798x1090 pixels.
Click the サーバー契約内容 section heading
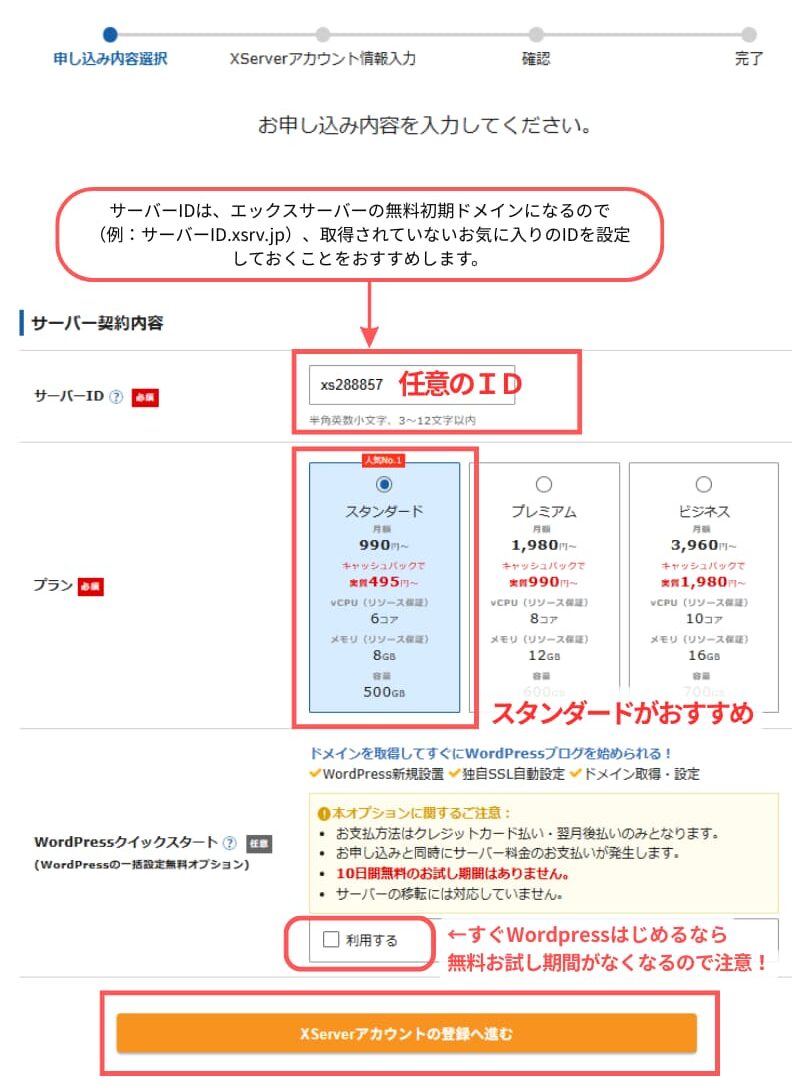pyautogui.click(x=97, y=323)
